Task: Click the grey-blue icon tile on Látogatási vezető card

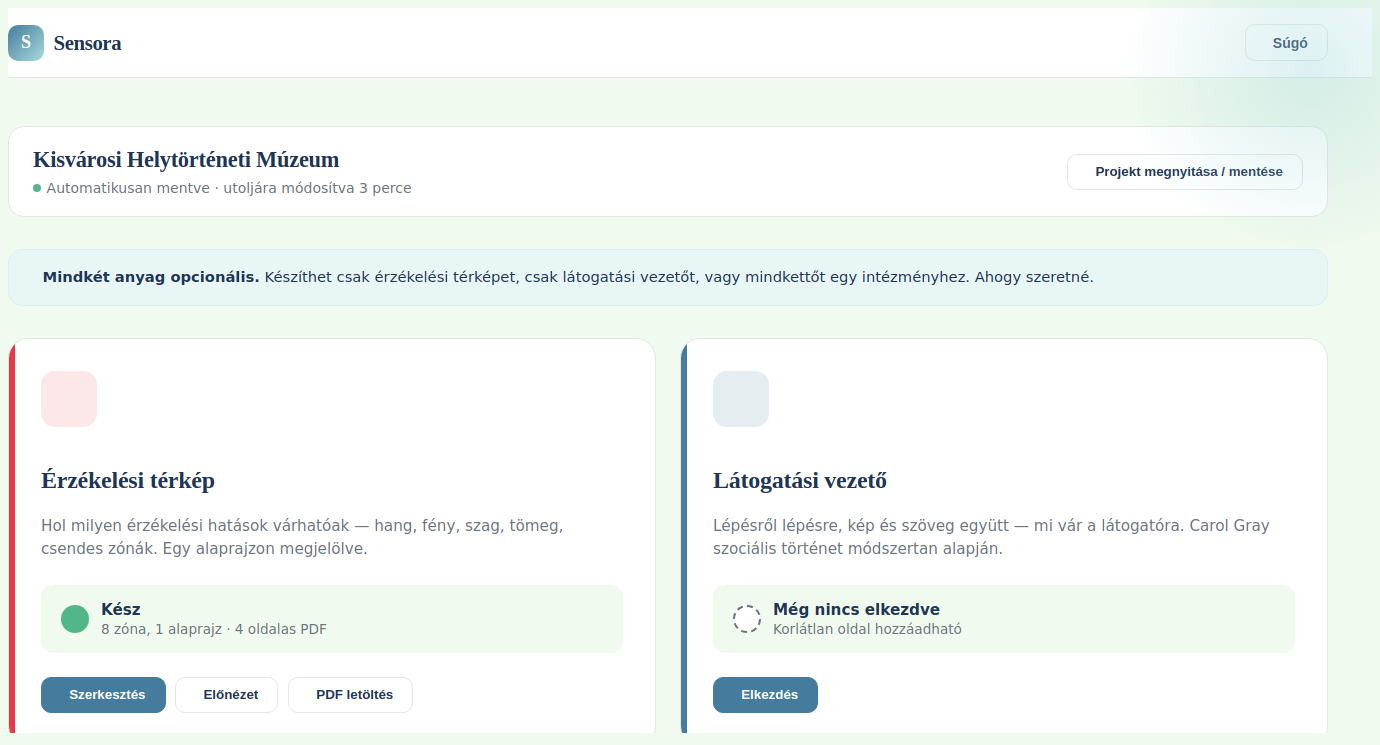Action: 741,399
